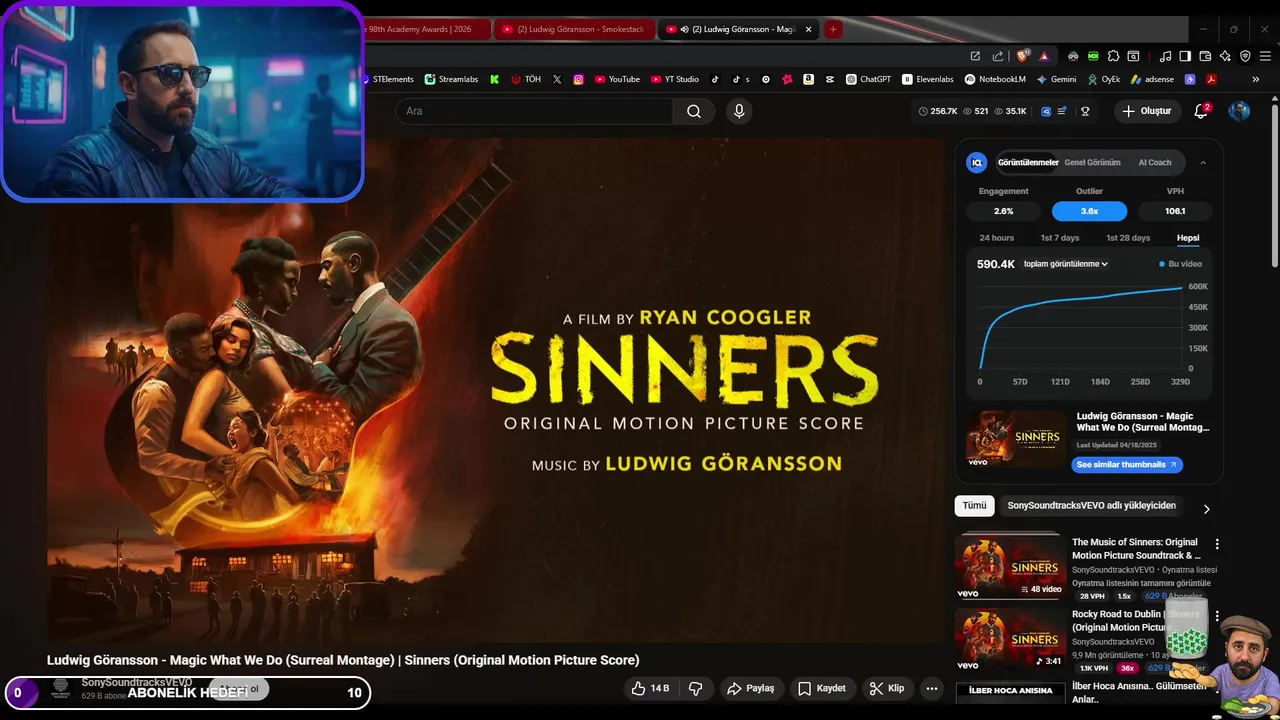Show more filter chips with right chevron
This screenshot has height=720, width=1280.
pos(1206,508)
